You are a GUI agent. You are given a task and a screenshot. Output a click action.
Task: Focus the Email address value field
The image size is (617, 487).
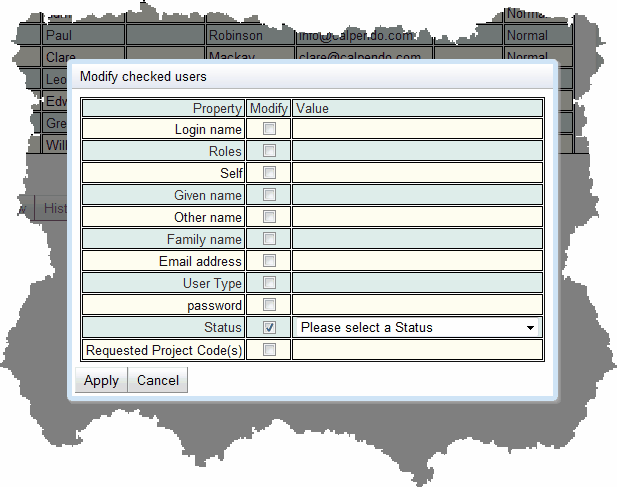point(417,261)
